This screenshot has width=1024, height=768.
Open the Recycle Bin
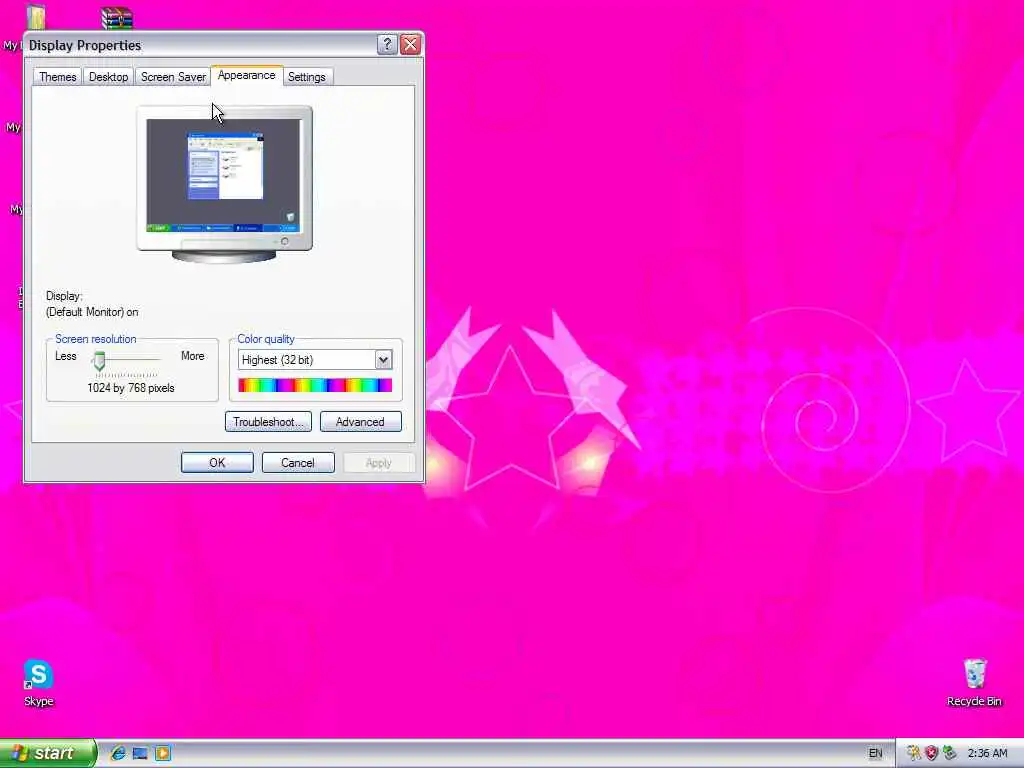[x=974, y=683]
